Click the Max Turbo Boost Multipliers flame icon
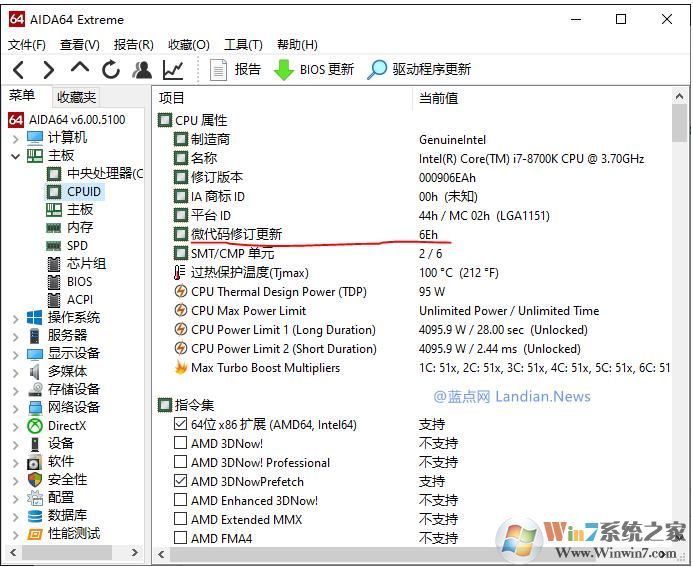This screenshot has height=567, width=693. (x=180, y=368)
